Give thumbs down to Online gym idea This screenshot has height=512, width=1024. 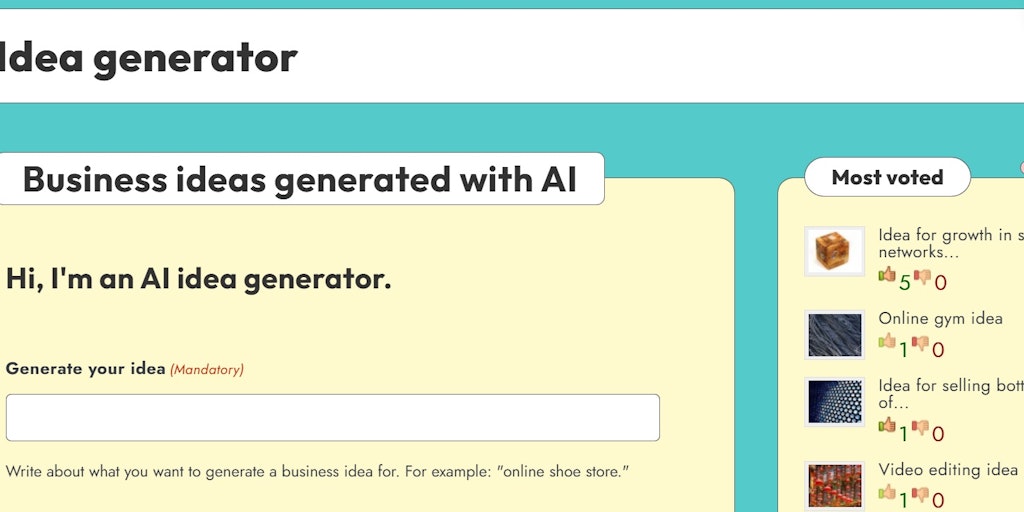(920, 343)
